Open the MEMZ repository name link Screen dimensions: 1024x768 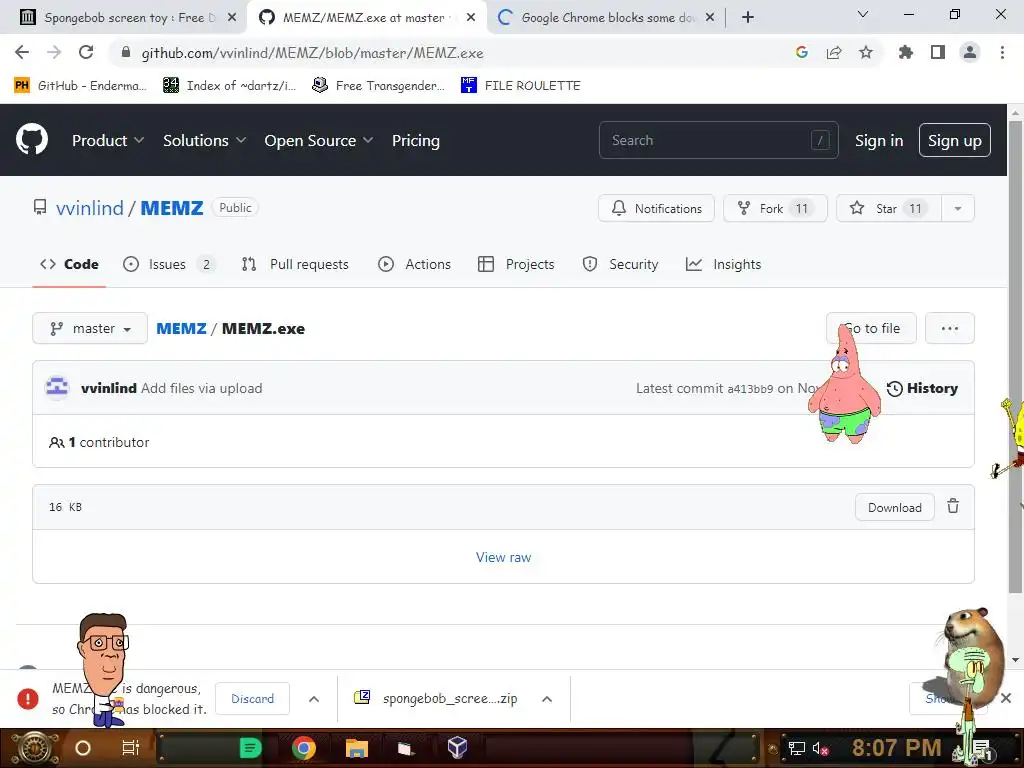(x=172, y=208)
